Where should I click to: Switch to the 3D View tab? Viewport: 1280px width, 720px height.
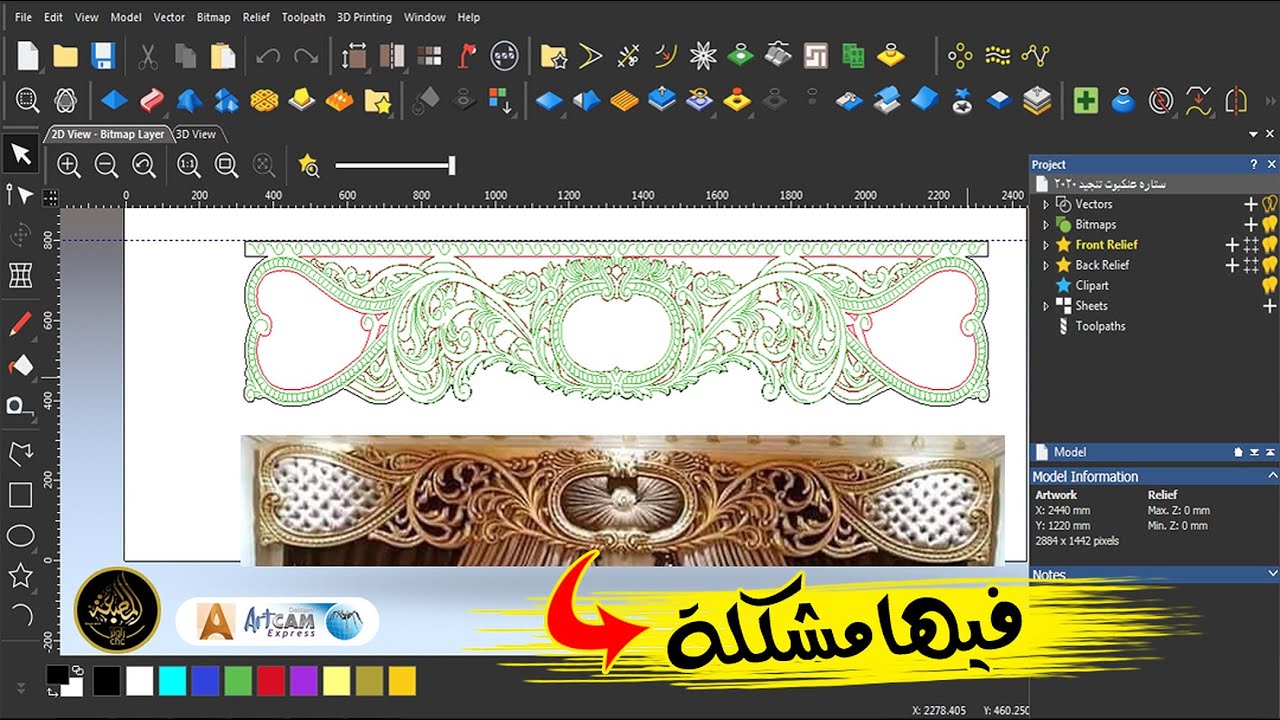pos(196,134)
